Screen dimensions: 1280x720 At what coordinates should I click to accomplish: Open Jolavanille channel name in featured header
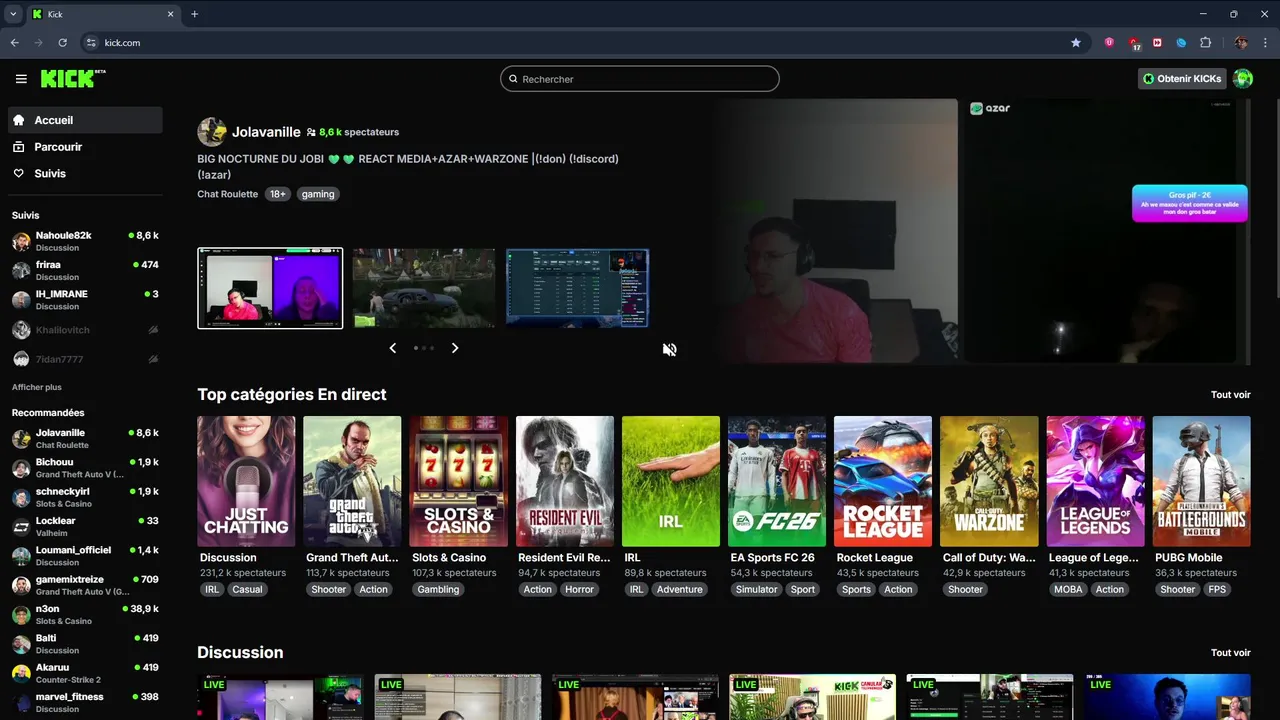(x=266, y=132)
